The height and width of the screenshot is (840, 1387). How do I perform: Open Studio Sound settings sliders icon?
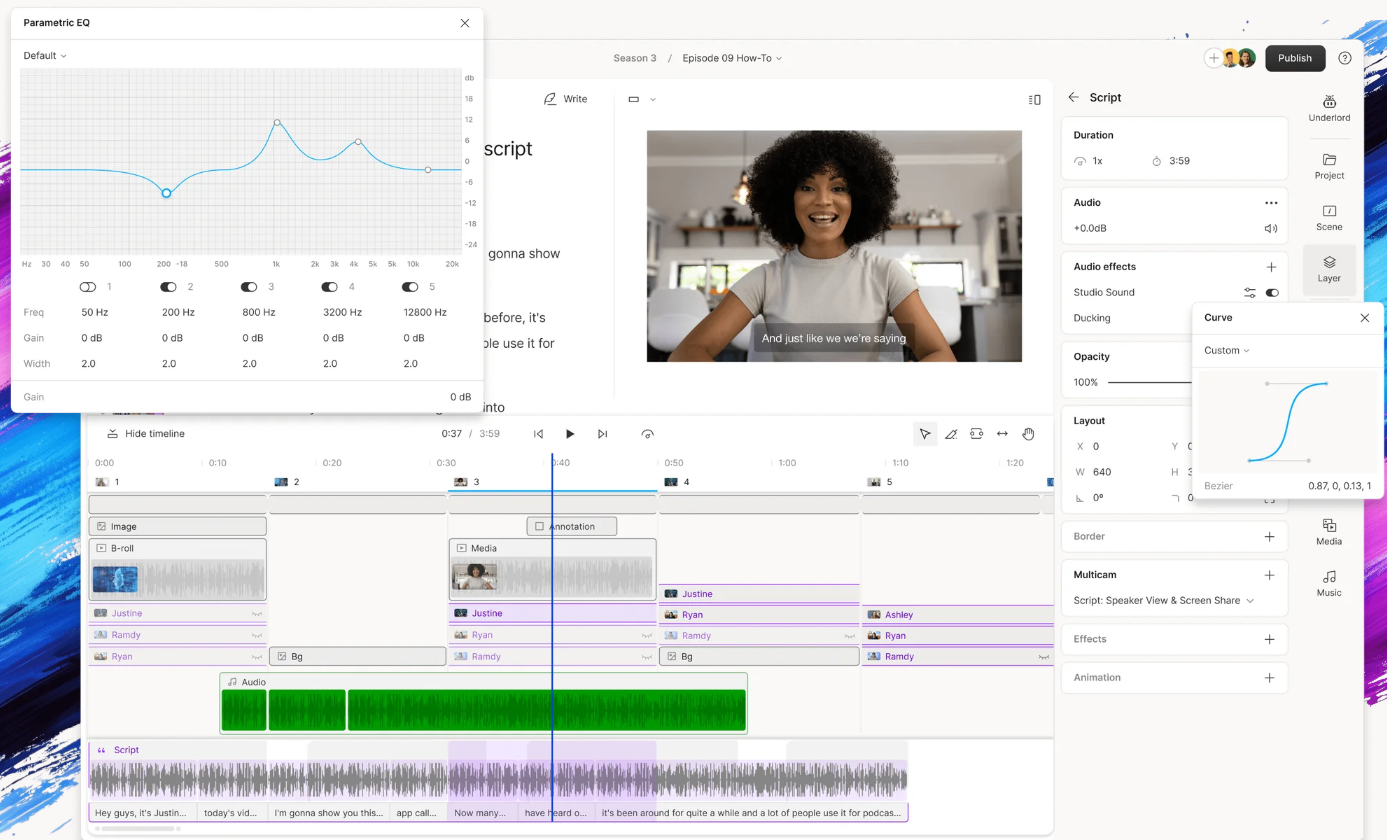[1250, 292]
